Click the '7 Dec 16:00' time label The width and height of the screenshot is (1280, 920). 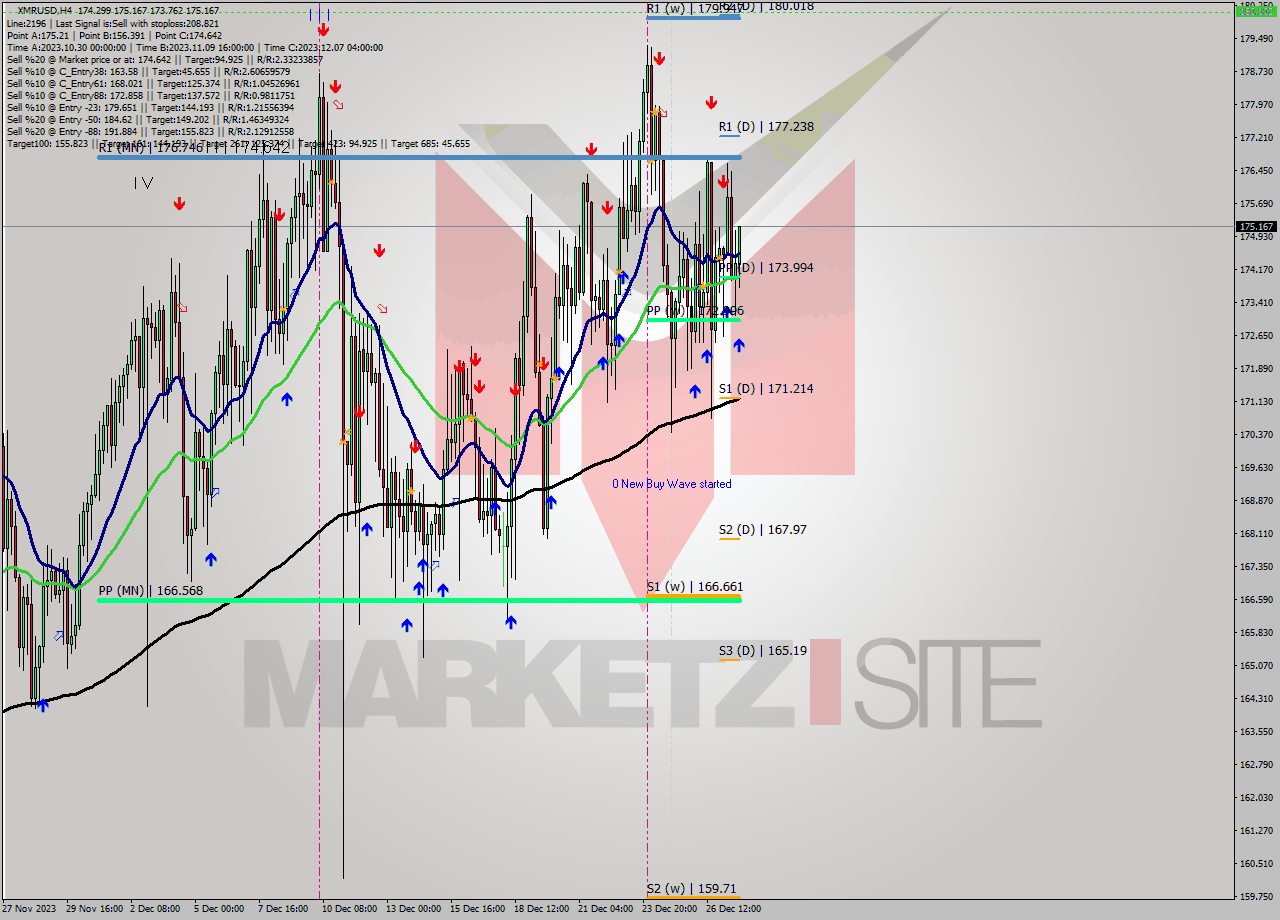[x=283, y=909]
